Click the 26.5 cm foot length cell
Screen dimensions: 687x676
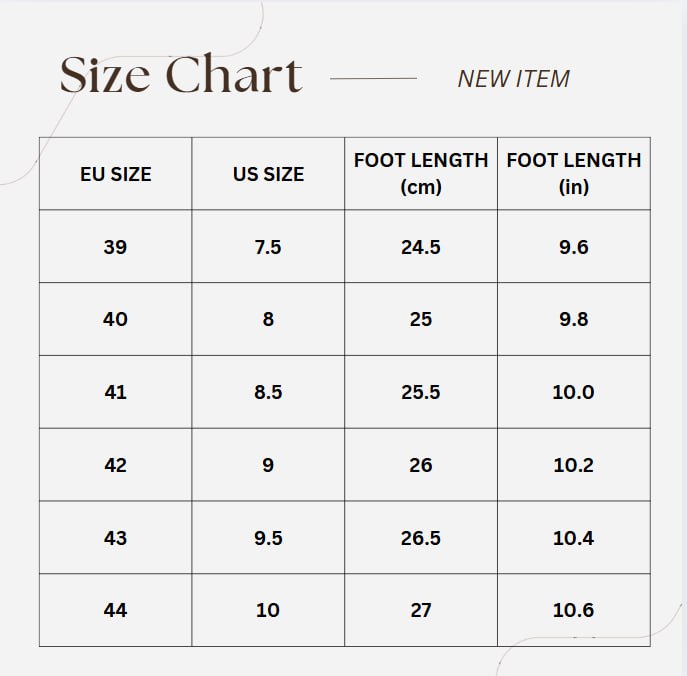421,538
